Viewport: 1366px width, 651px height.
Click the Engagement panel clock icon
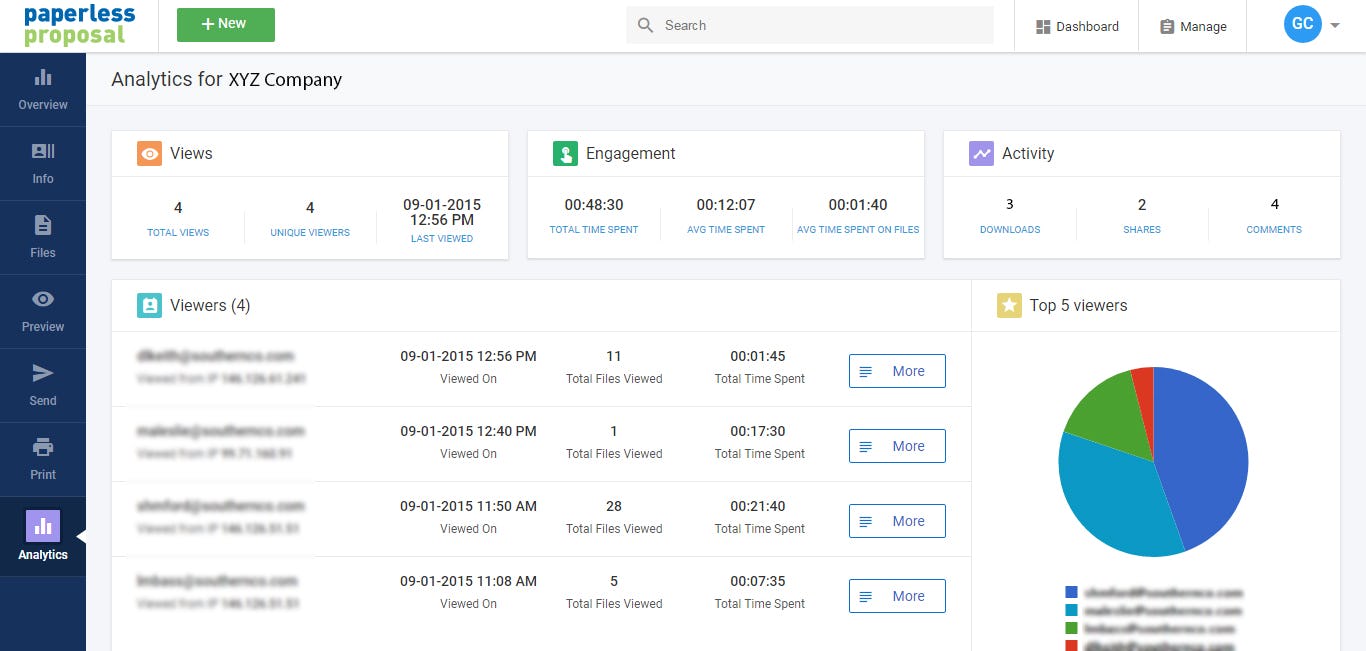pos(565,153)
